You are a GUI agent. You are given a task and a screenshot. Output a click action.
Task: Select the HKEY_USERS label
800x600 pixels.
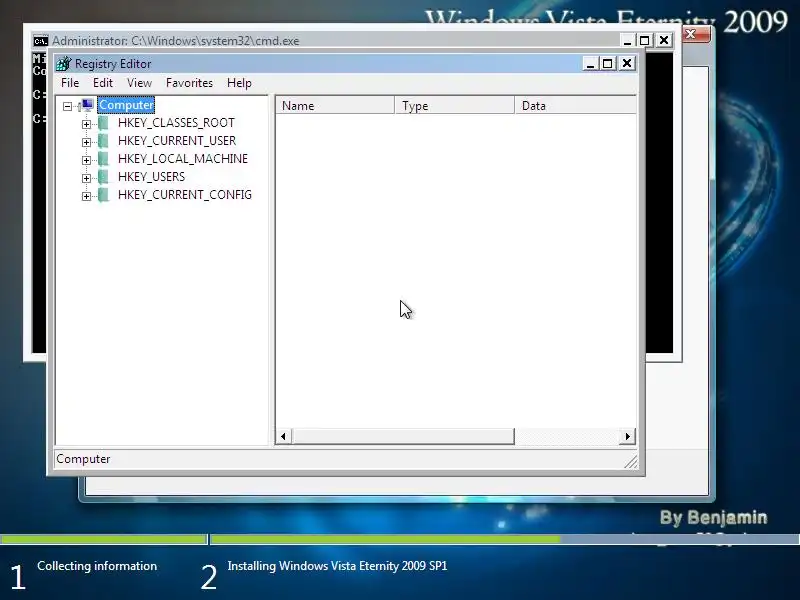click(x=151, y=177)
